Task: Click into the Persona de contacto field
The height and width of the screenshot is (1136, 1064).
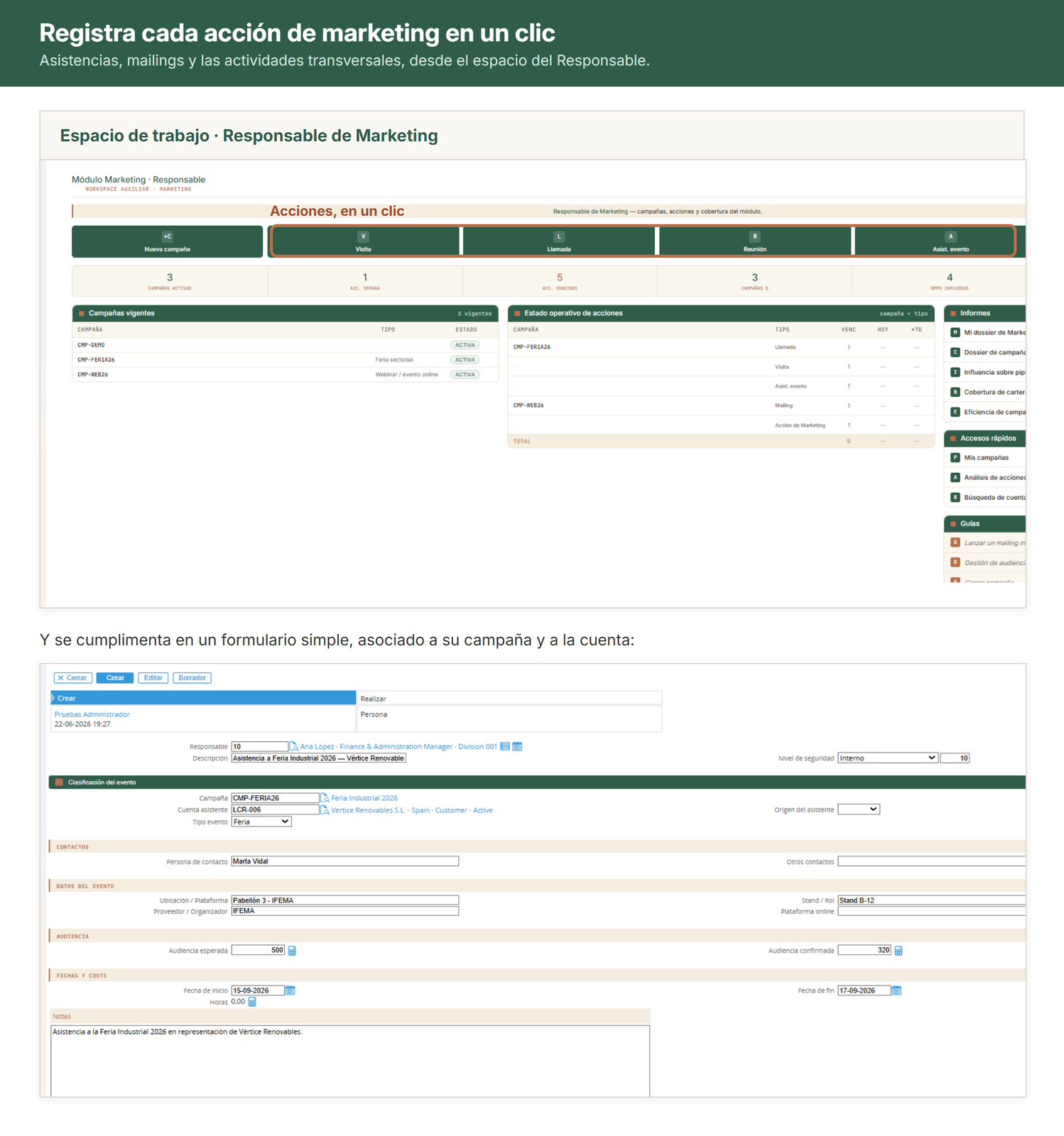Action: pyautogui.click(x=345, y=861)
